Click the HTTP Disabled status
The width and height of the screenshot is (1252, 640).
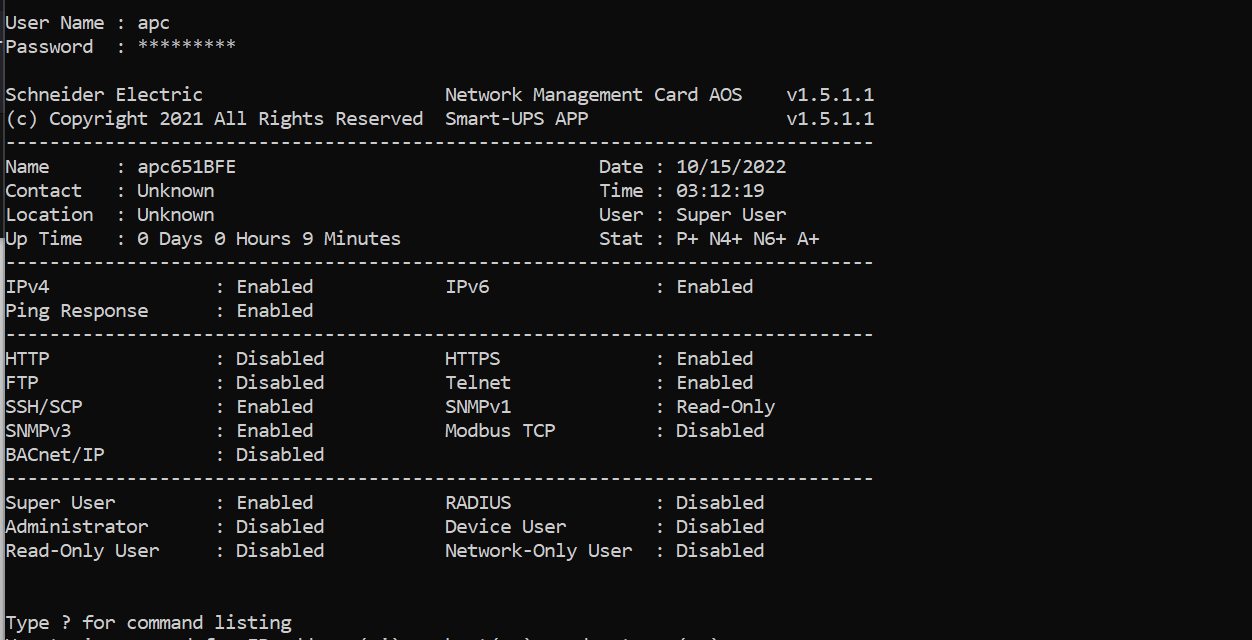tap(280, 359)
